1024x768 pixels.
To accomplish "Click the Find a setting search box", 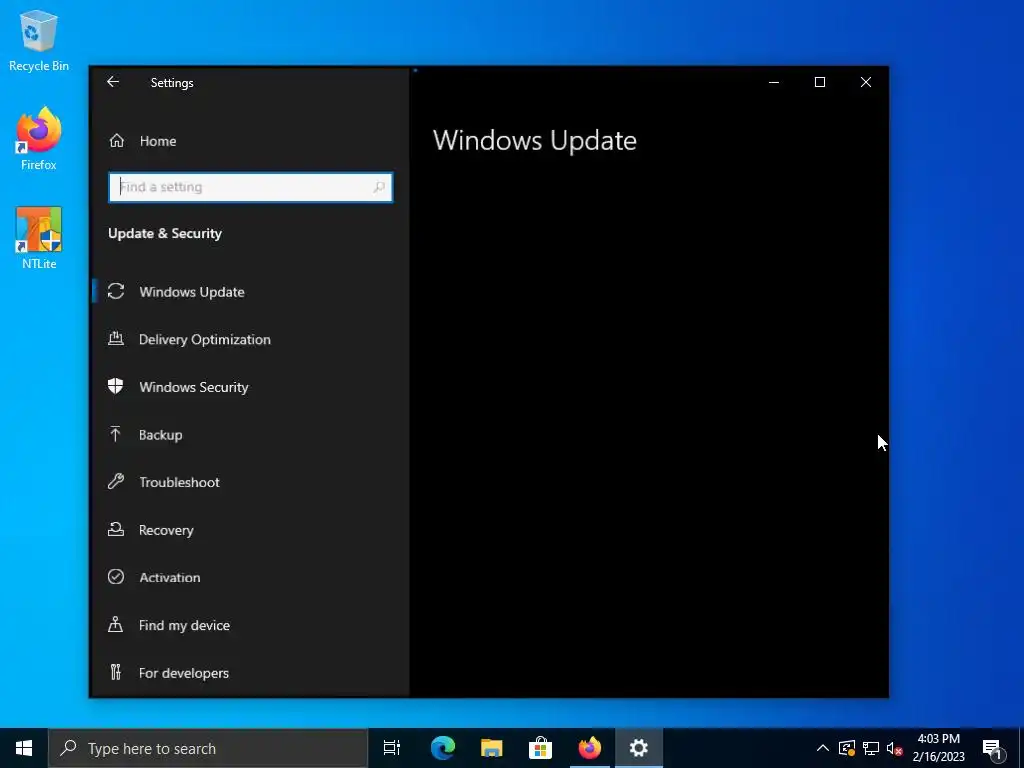I will pos(251,187).
